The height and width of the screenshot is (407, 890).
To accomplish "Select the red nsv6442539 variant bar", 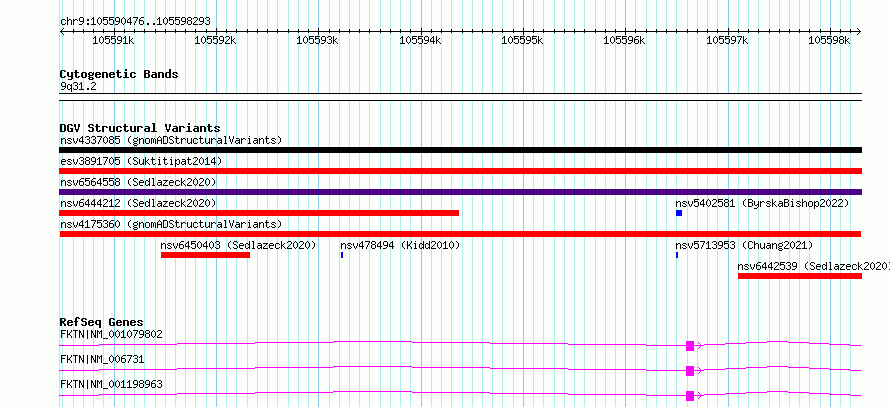I will (x=800, y=276).
